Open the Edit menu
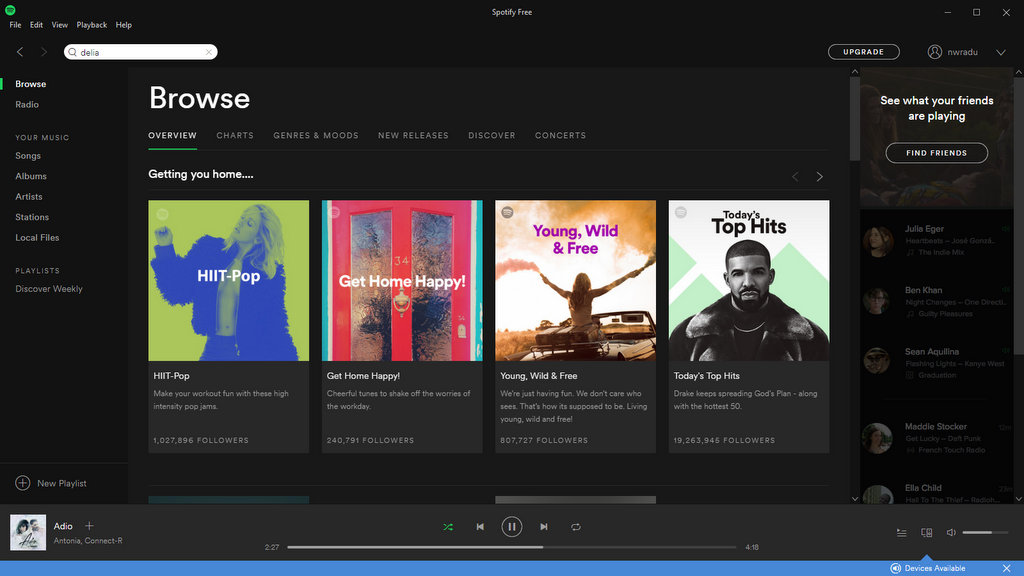Screen dimensions: 1024x576 pyautogui.click(x=37, y=25)
